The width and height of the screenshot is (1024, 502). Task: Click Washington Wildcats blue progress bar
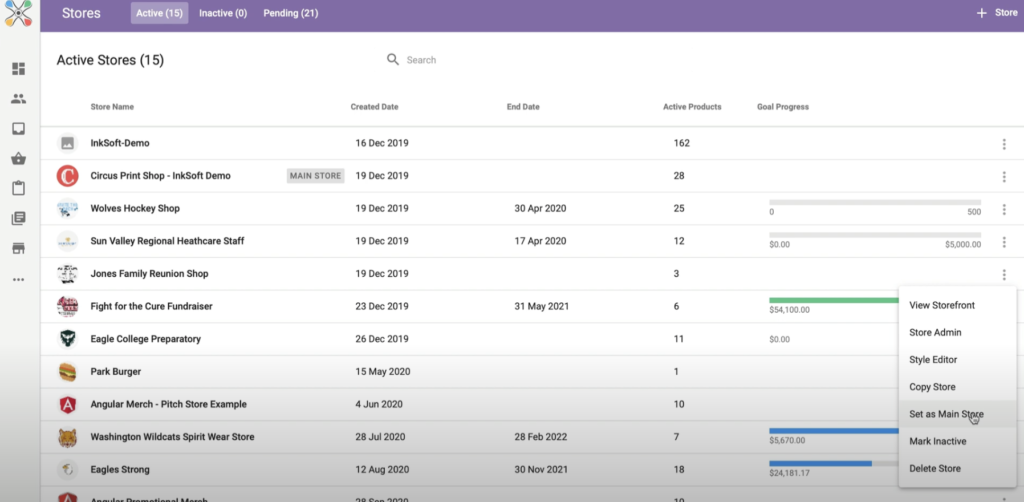point(834,431)
